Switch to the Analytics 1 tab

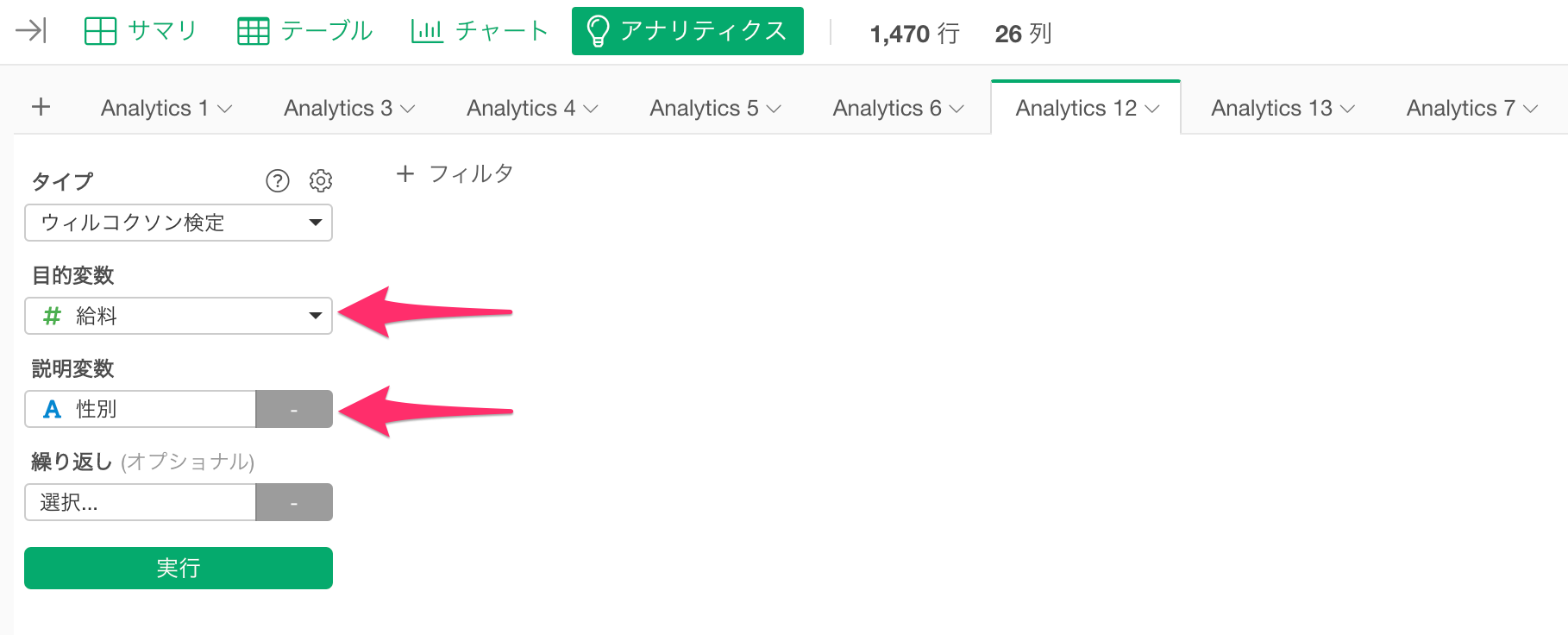pos(166,108)
